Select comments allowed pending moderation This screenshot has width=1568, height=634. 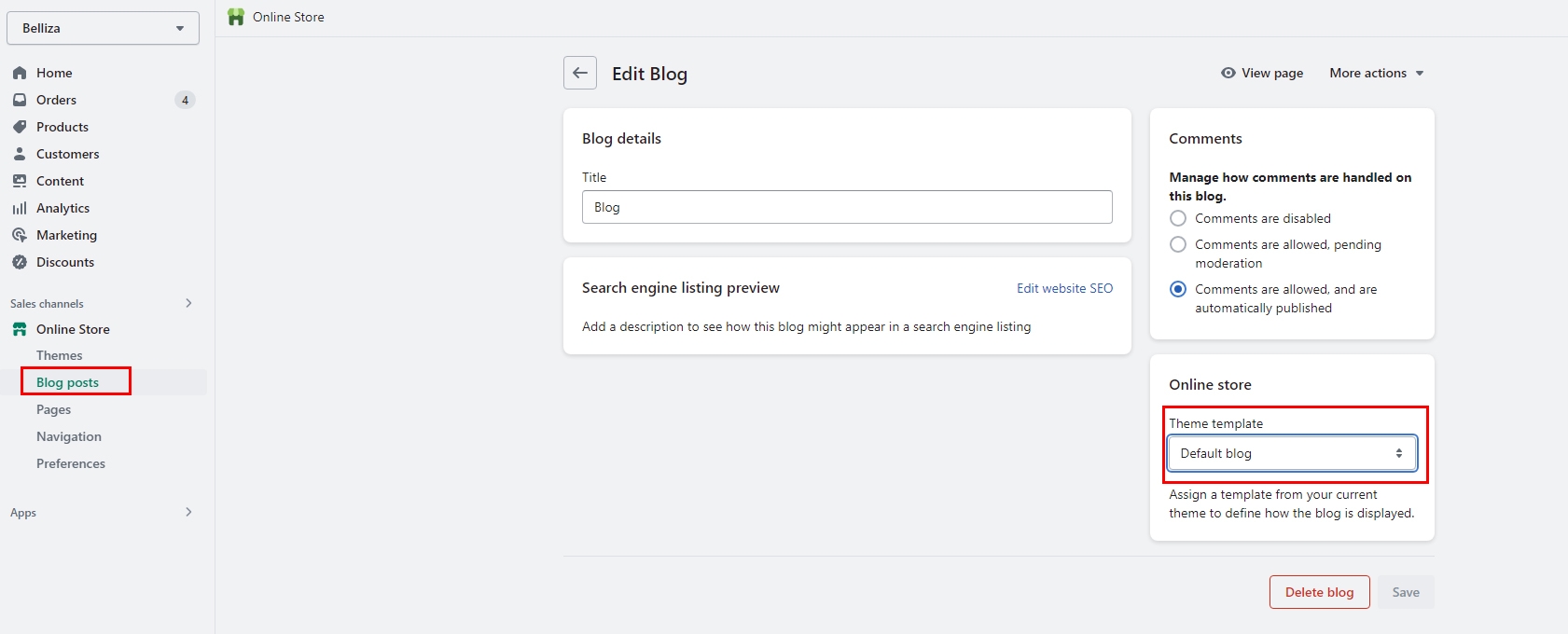(x=1178, y=244)
